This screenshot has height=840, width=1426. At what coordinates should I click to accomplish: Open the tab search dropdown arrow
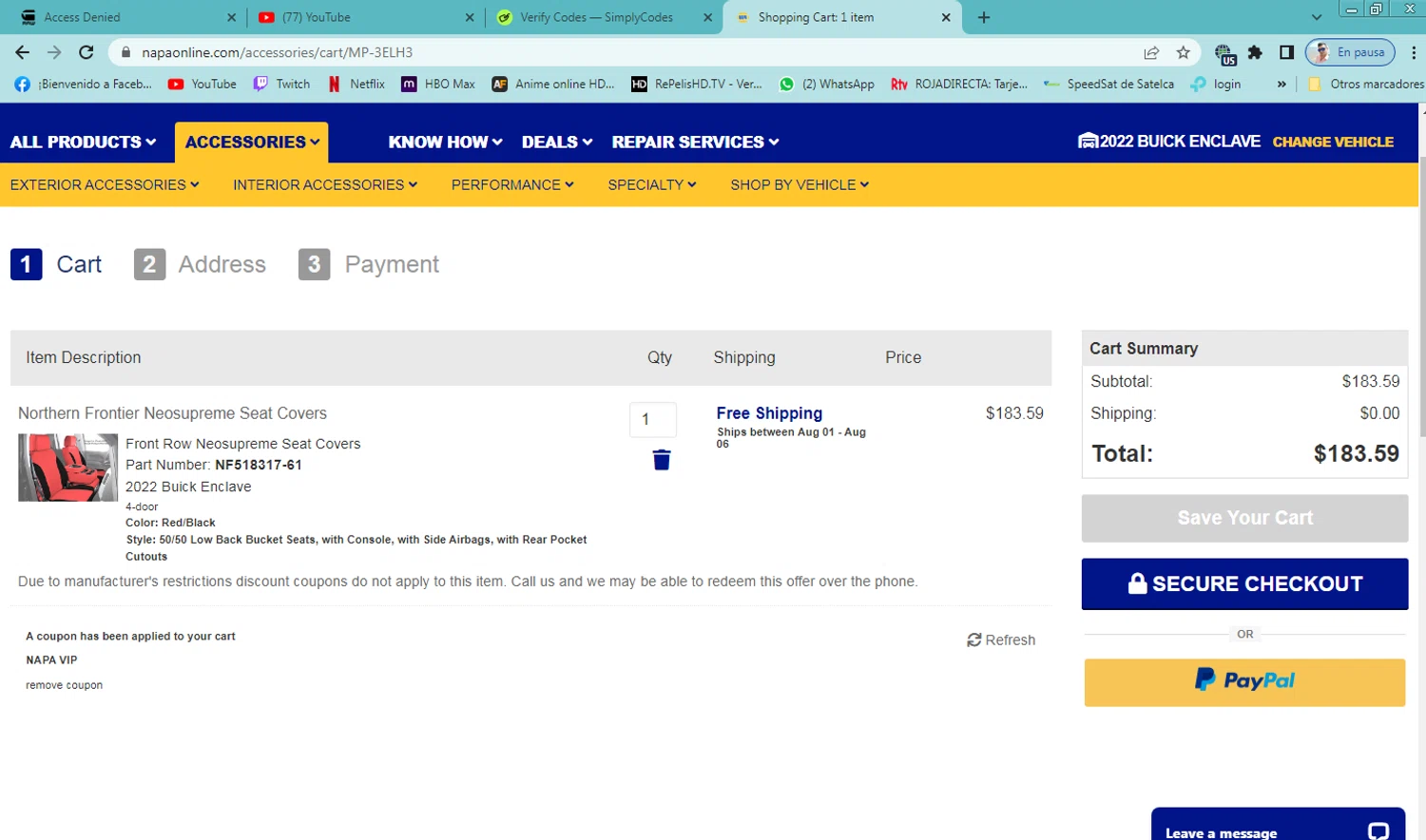pos(1317,17)
